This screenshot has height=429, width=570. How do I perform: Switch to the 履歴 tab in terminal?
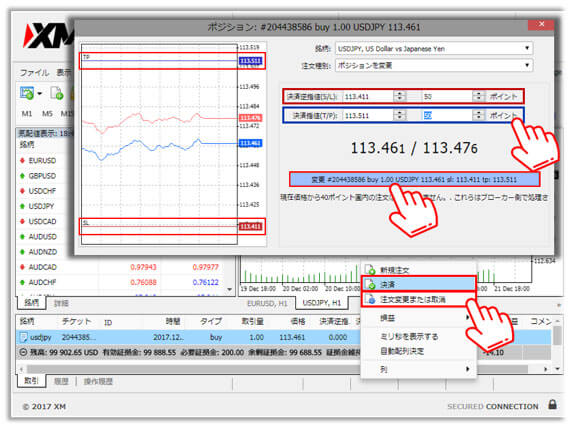[x=61, y=381]
